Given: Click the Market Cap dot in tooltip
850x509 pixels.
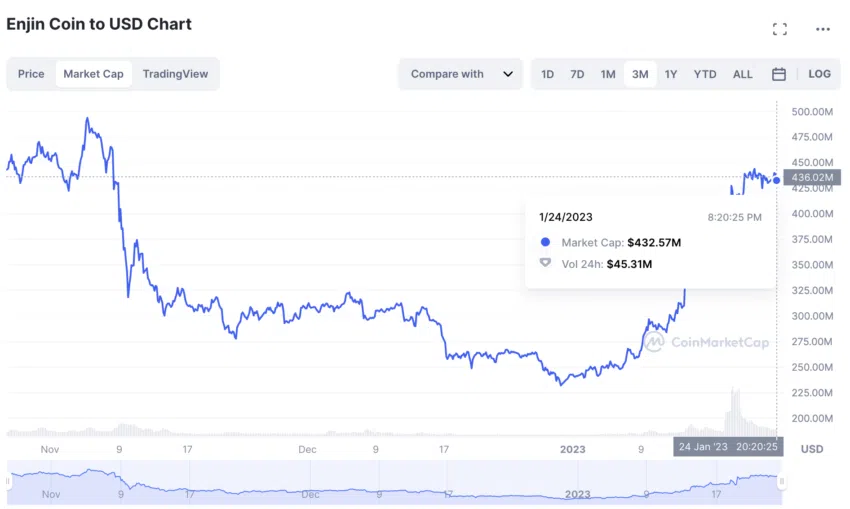Looking at the screenshot, I should [x=545, y=242].
